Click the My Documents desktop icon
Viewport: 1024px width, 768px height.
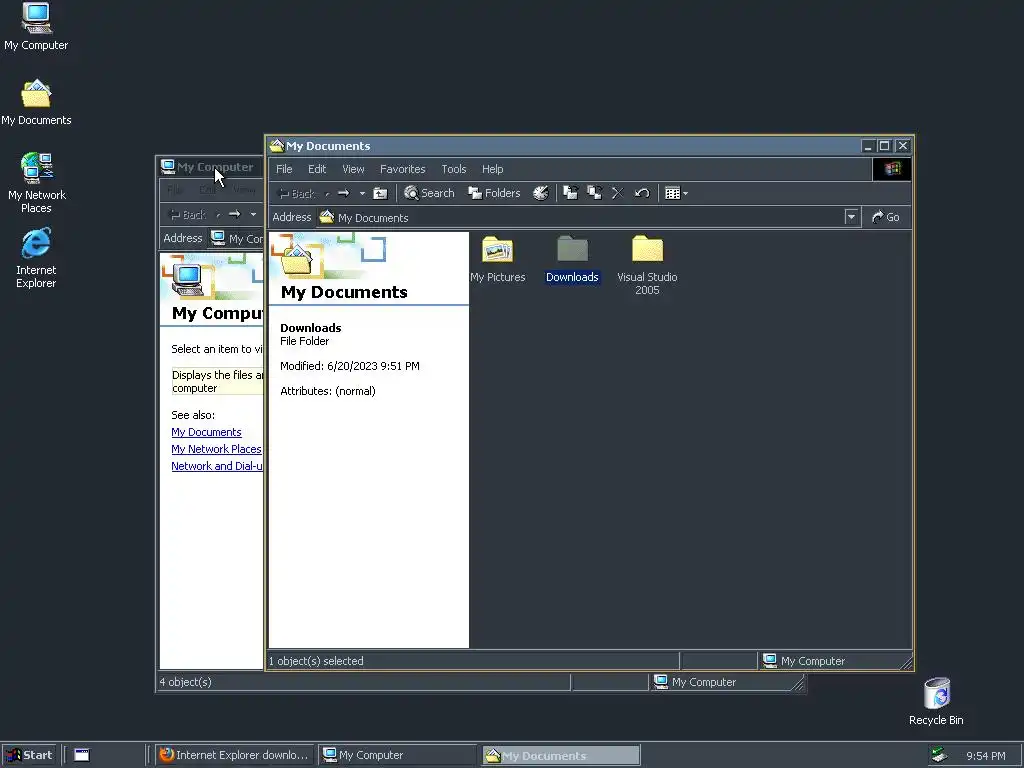(x=36, y=103)
